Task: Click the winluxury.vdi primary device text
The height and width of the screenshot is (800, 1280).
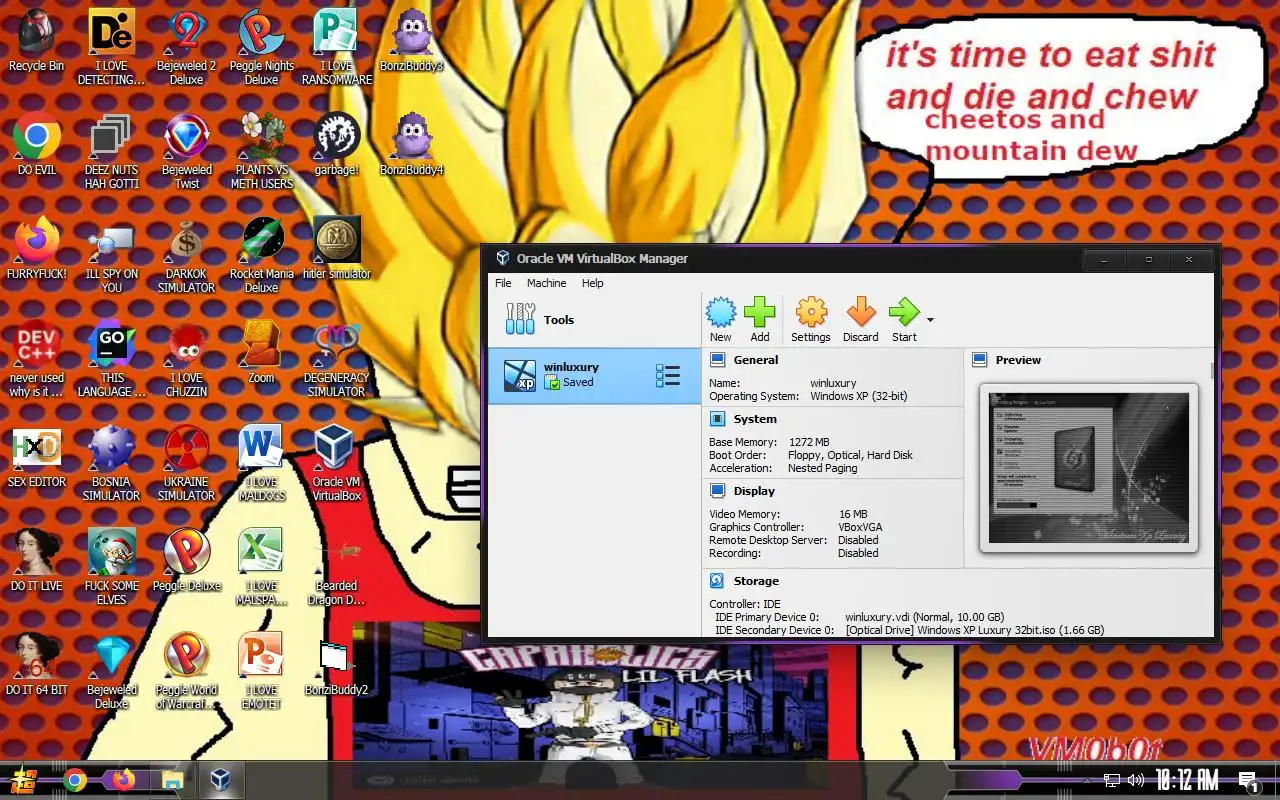Action: pyautogui.click(x=924, y=617)
